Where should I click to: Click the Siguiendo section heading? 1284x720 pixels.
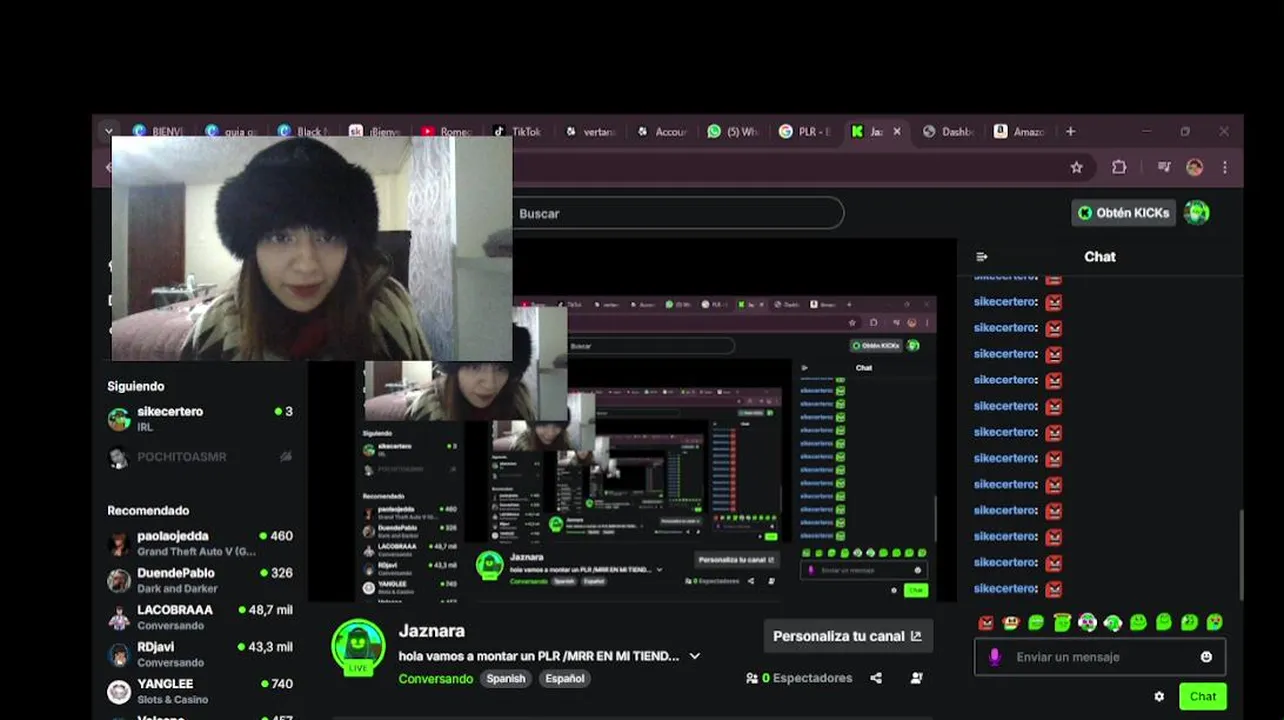[136, 386]
